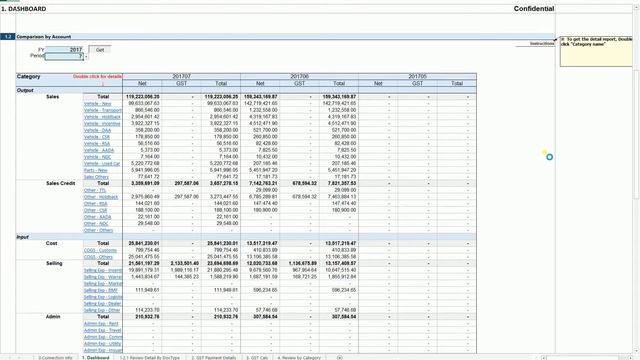Open the Other - Others link
This screenshot has width=640, height=360.
tap(98, 230)
